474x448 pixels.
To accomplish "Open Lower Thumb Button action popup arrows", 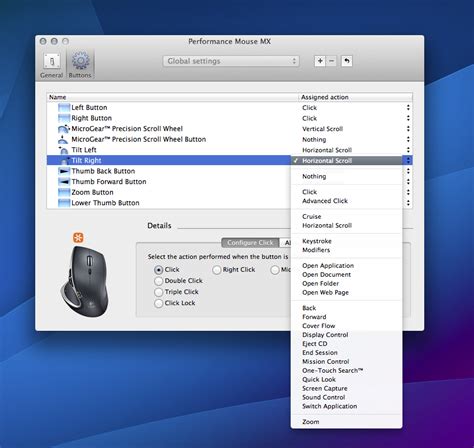I will (x=408, y=203).
